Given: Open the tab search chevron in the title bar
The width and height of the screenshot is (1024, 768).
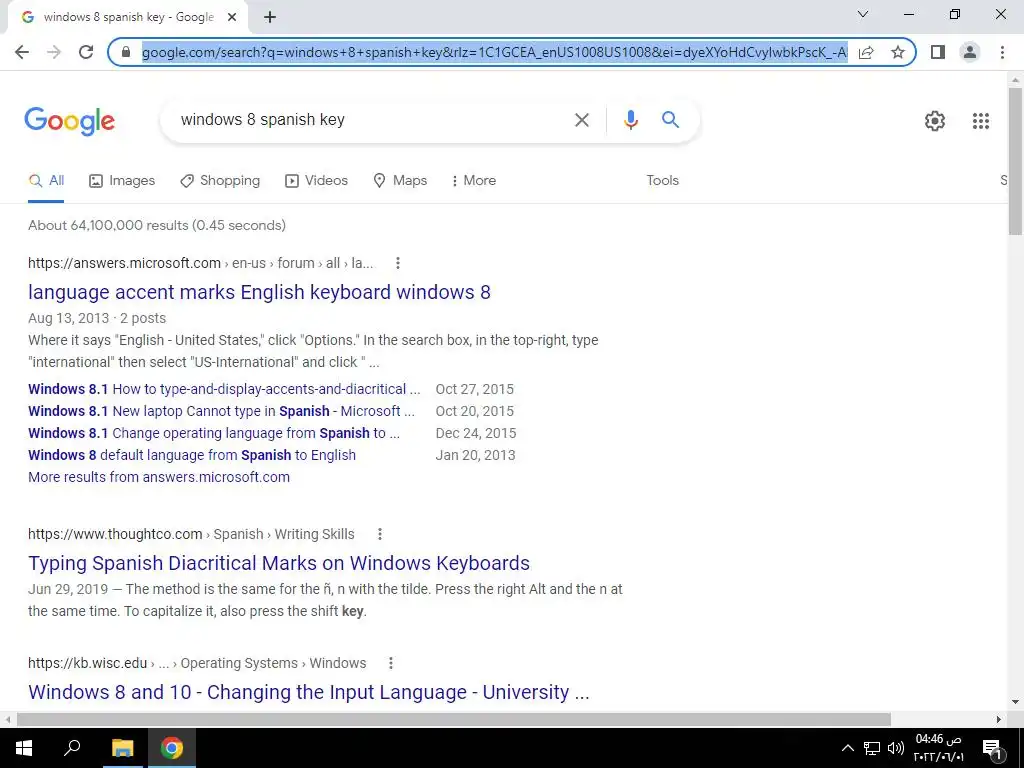Looking at the screenshot, I should [863, 14].
